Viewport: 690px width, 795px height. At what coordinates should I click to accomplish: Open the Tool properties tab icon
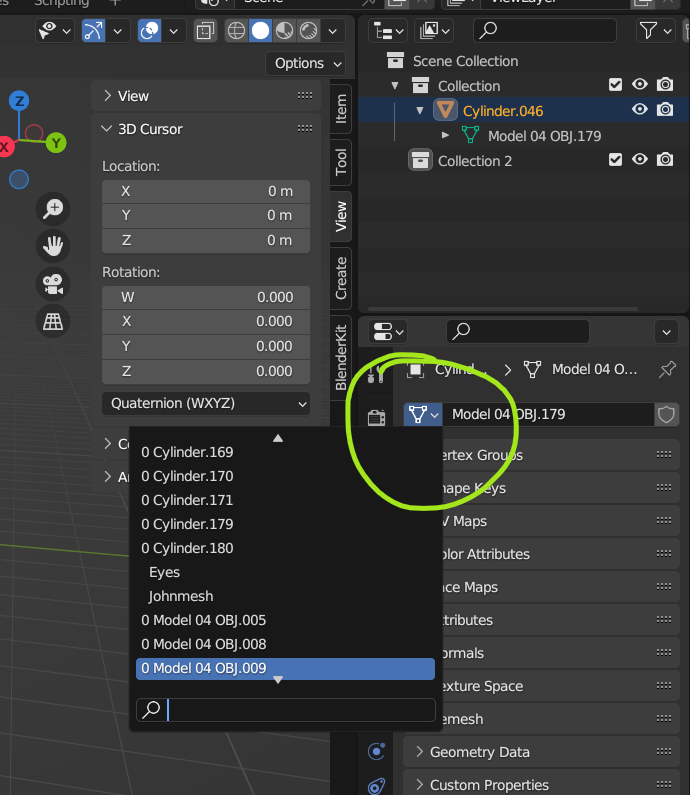pyautogui.click(x=376, y=374)
